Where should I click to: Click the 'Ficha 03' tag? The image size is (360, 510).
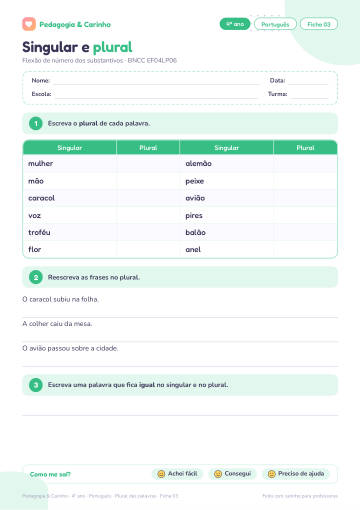pos(319,24)
